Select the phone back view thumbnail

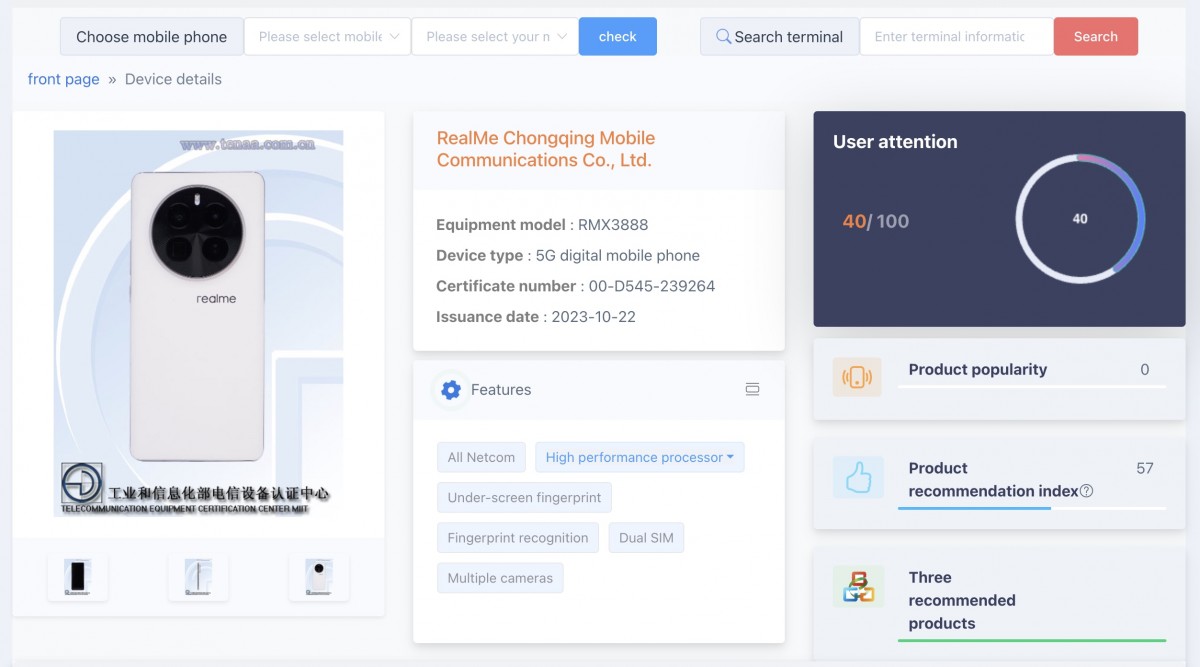coord(319,577)
